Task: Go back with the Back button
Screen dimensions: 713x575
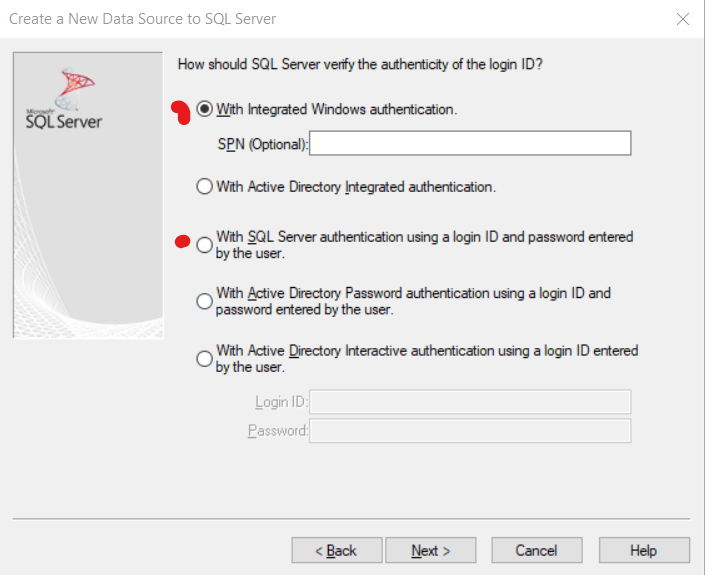Action: click(337, 550)
